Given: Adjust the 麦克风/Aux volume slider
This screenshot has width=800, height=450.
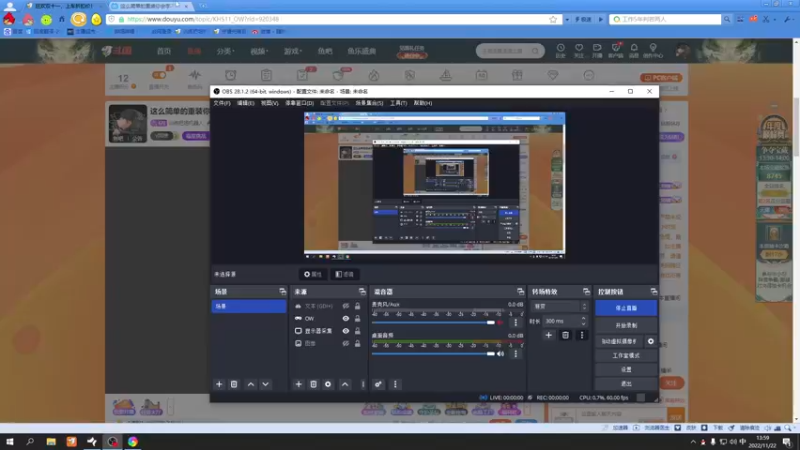Looking at the screenshot, I should tap(433, 322).
